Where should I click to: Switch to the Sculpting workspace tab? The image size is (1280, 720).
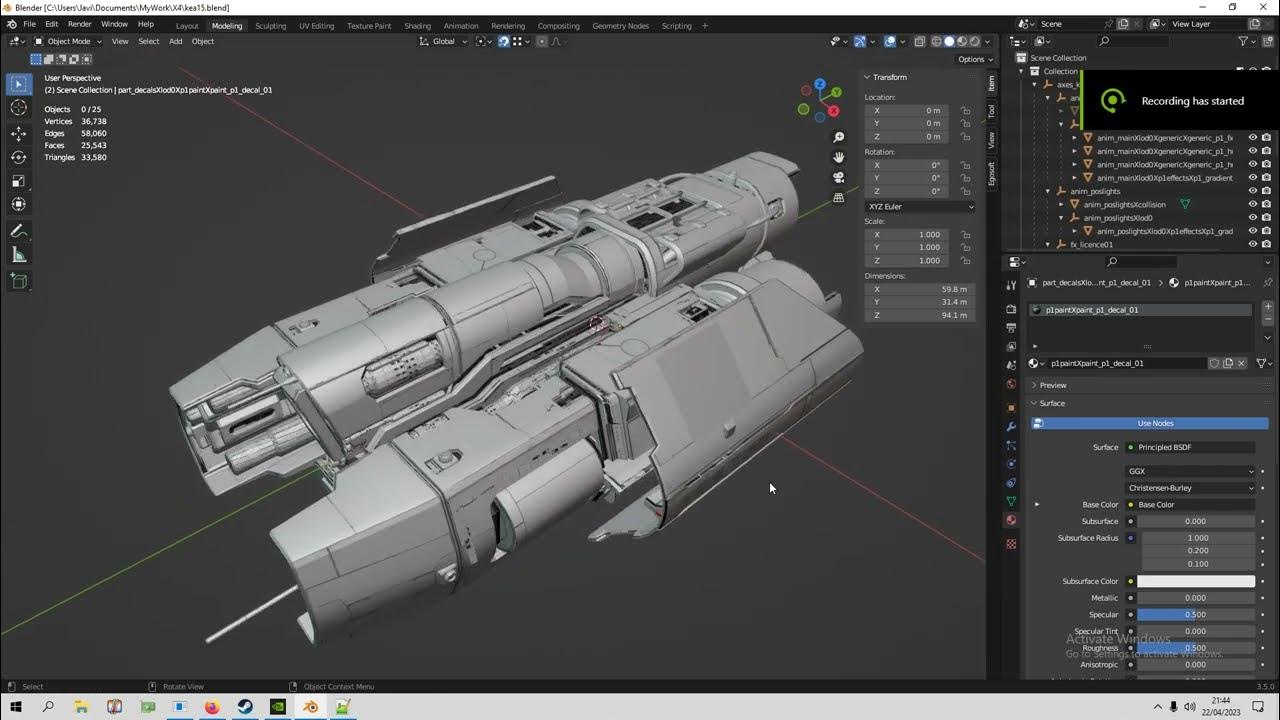(270, 26)
